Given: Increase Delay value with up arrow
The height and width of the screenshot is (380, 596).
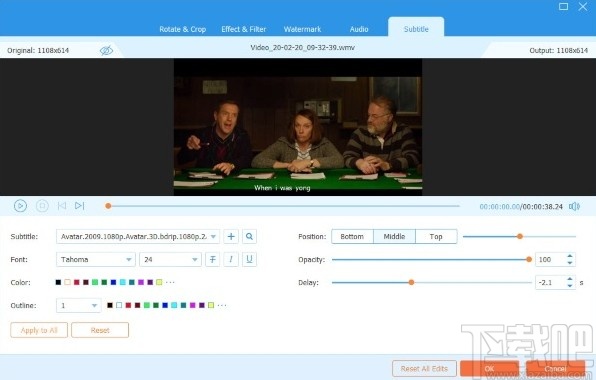Looking at the screenshot, I should coord(569,279).
